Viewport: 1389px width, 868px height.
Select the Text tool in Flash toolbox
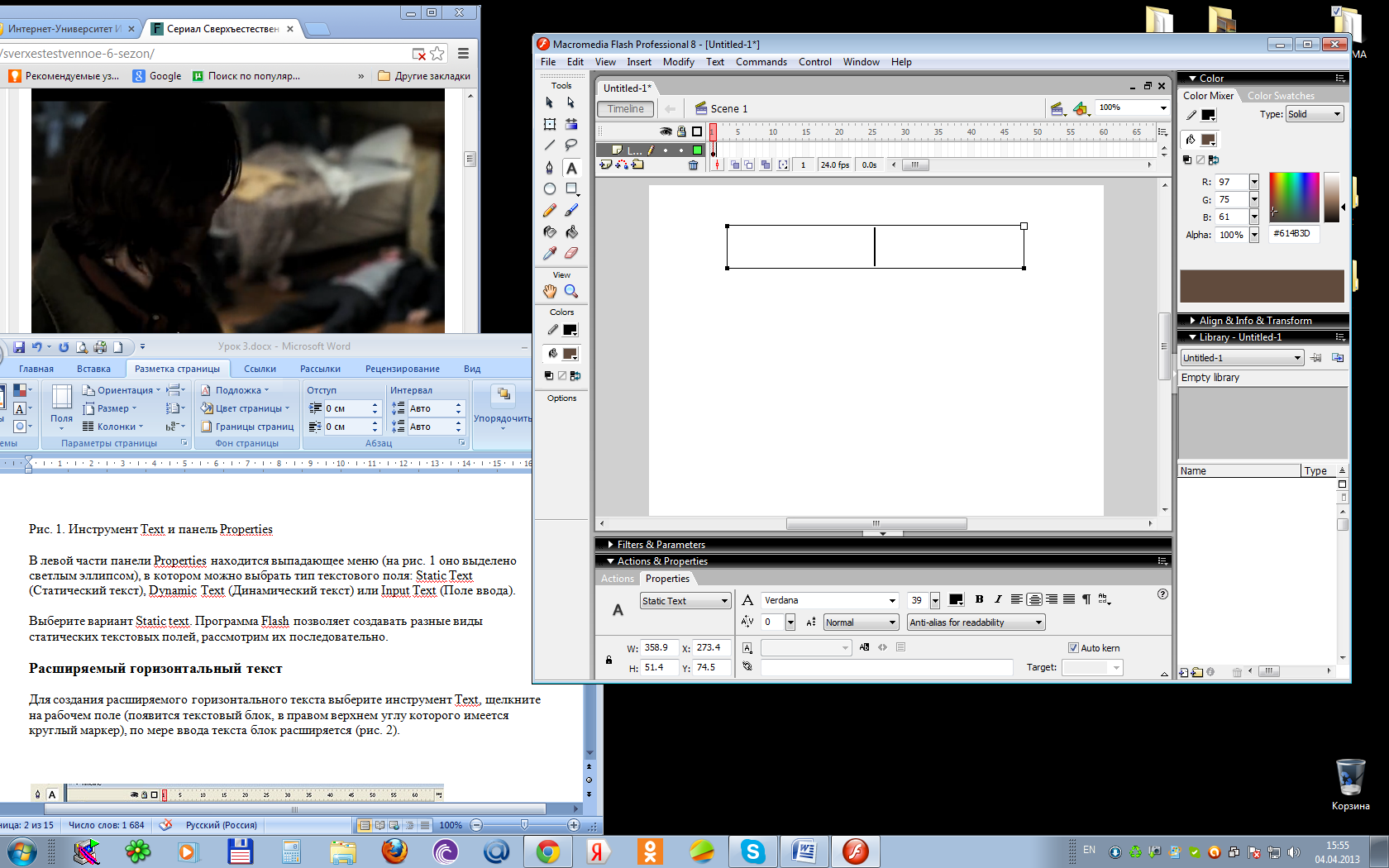[x=570, y=168]
